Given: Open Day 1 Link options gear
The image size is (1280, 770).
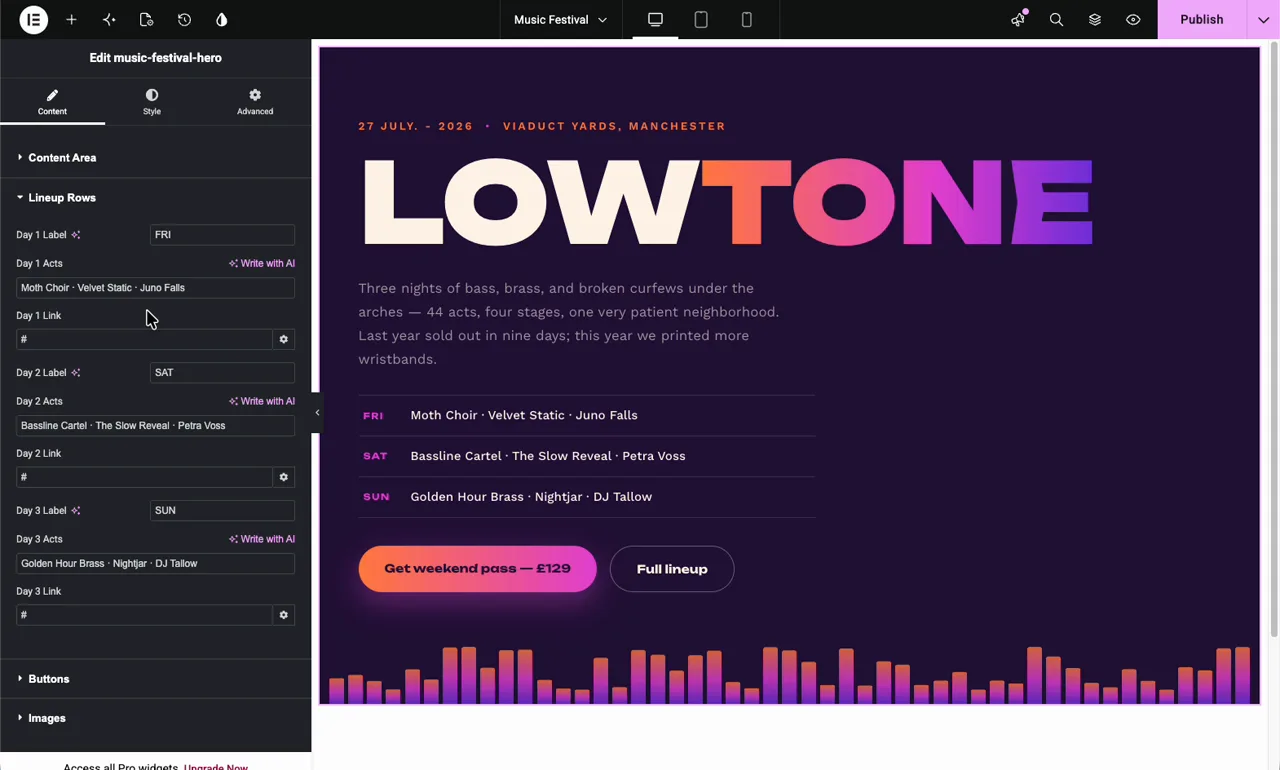Looking at the screenshot, I should (x=284, y=339).
